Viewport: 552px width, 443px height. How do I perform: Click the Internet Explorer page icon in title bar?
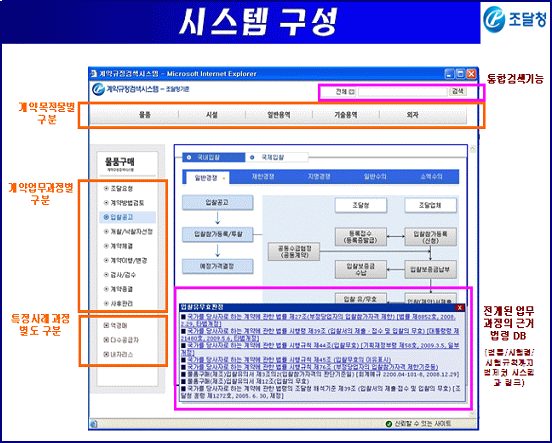click(x=94, y=74)
